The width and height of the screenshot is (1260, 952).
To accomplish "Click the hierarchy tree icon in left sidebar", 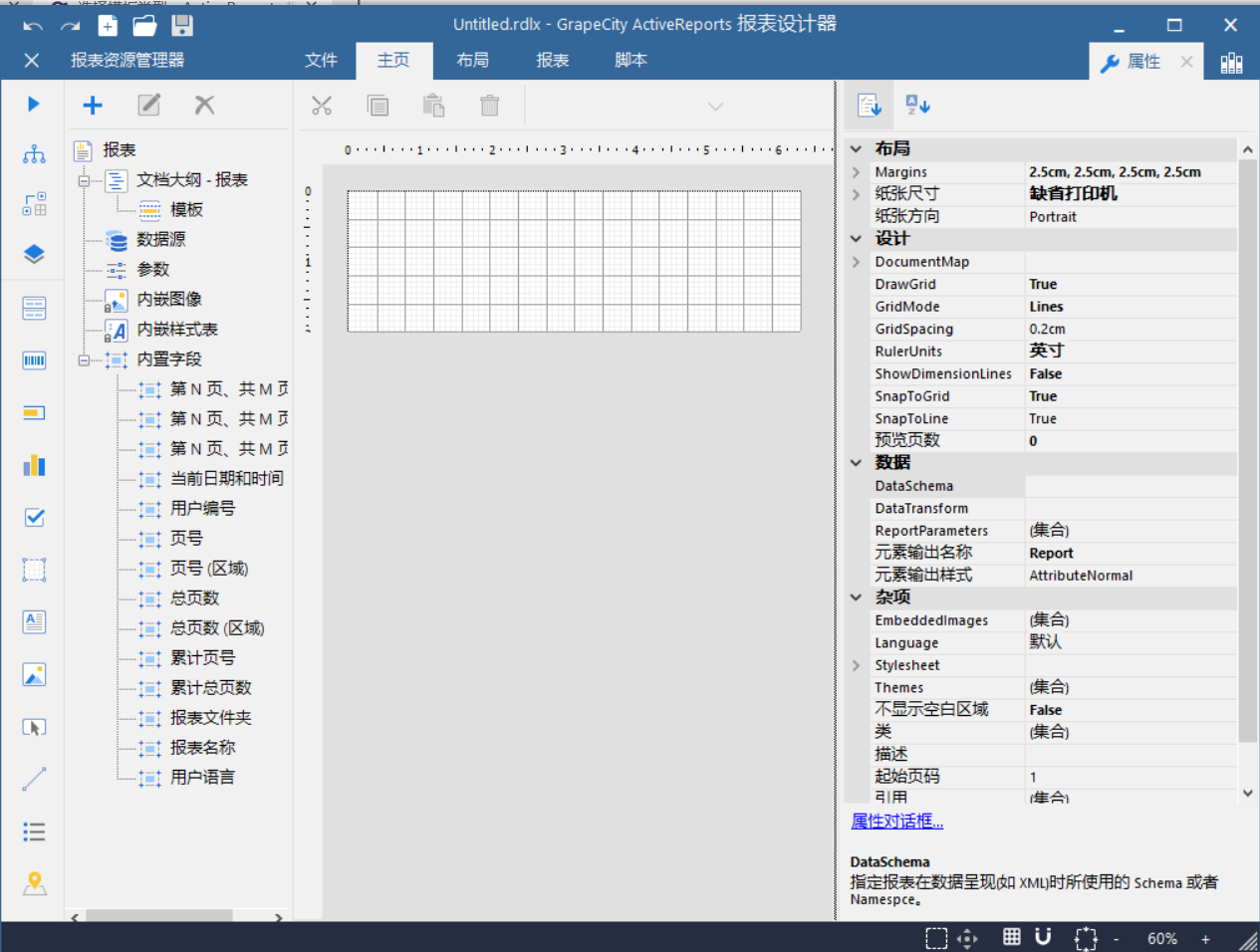I will click(34, 154).
